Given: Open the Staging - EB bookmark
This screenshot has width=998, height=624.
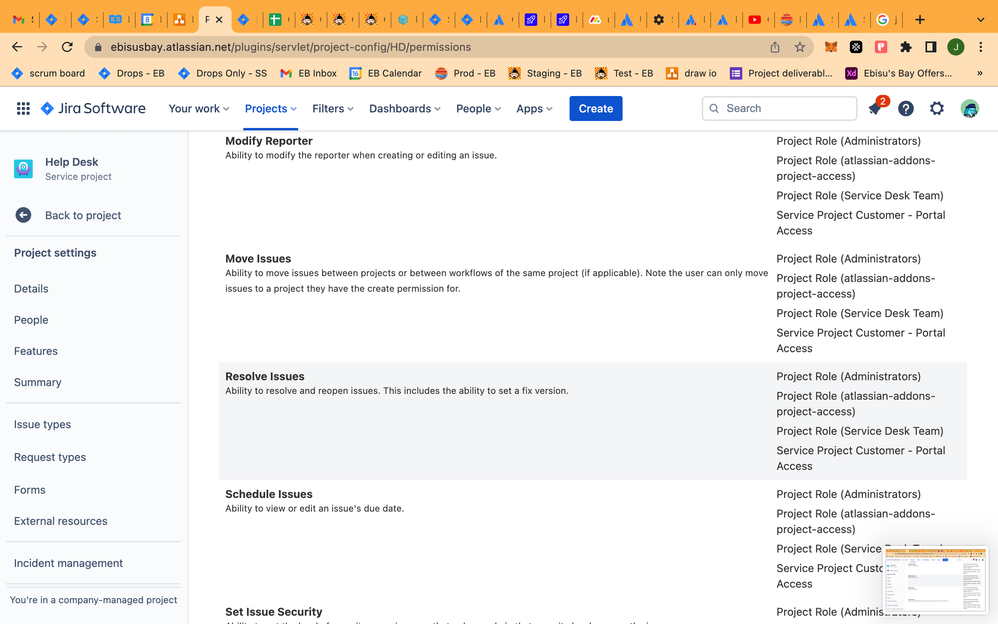Looking at the screenshot, I should tap(545, 73).
